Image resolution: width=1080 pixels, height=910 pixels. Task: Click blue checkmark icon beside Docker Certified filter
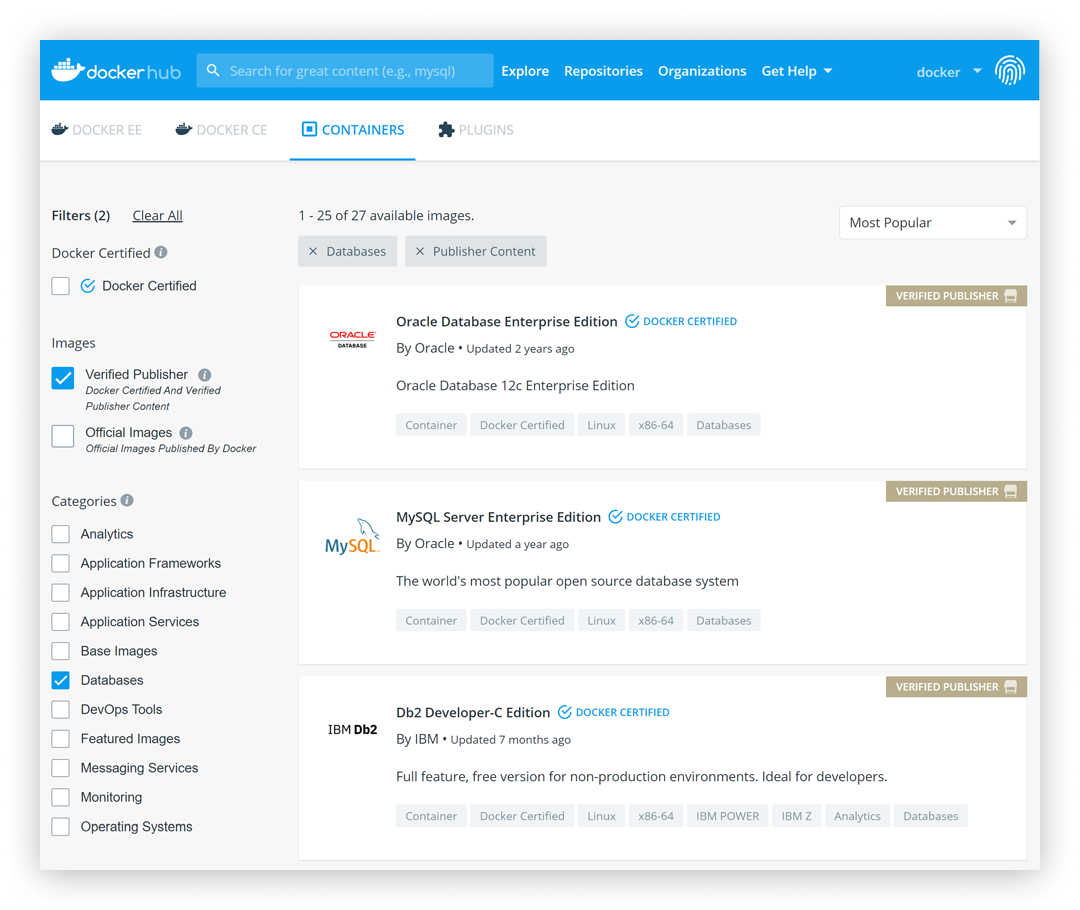pos(87,286)
